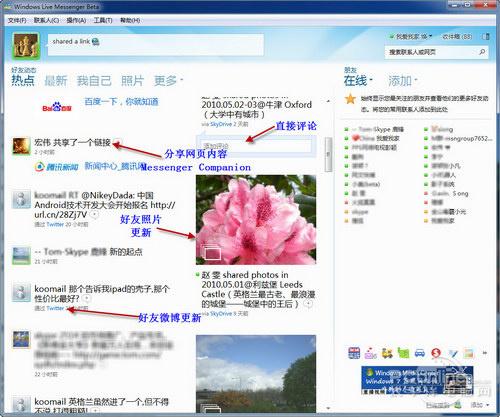Open SkyDrive link under Leeds Castle post
Screen dimensions: 500x417
[x=221, y=313]
